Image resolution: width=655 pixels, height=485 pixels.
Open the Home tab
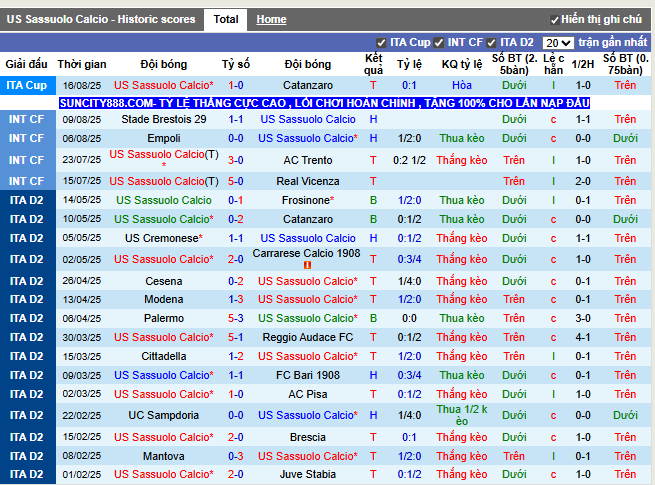click(x=271, y=20)
